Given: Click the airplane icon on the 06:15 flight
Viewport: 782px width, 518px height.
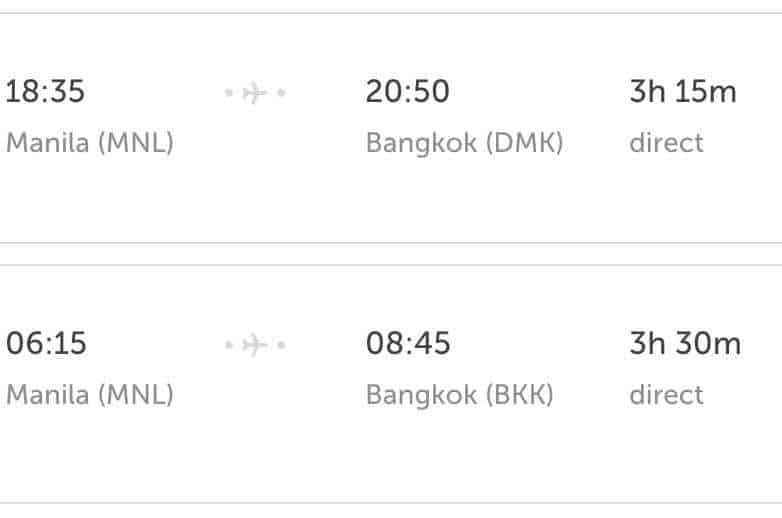Looking at the screenshot, I should [255, 345].
